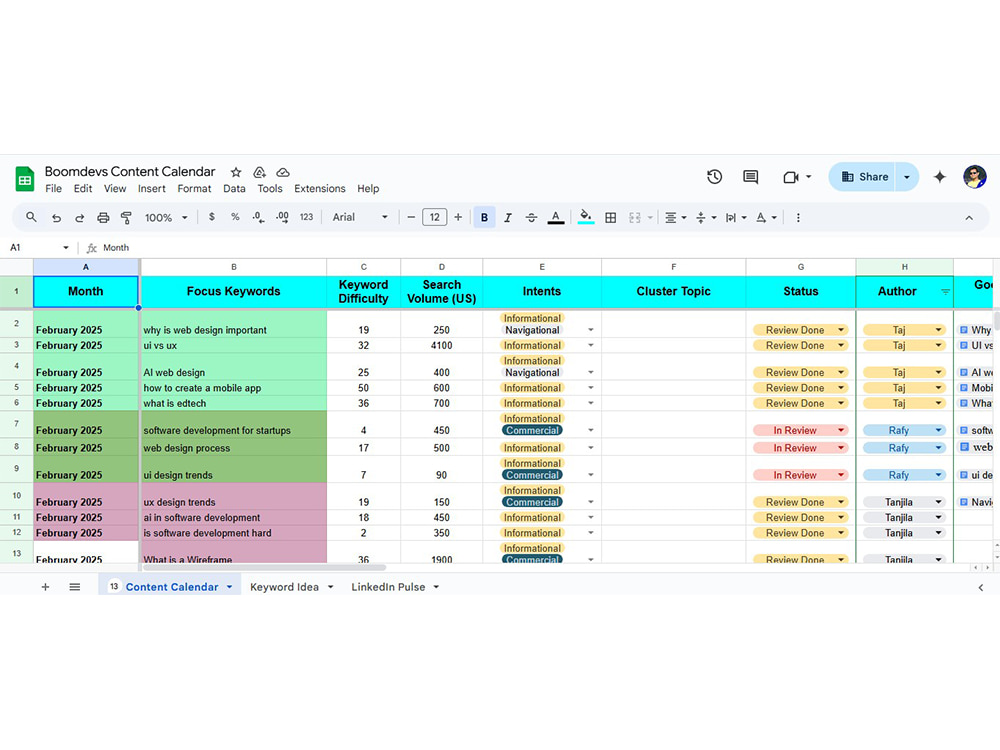
Task: Open the account profile picture
Action: click(x=974, y=177)
